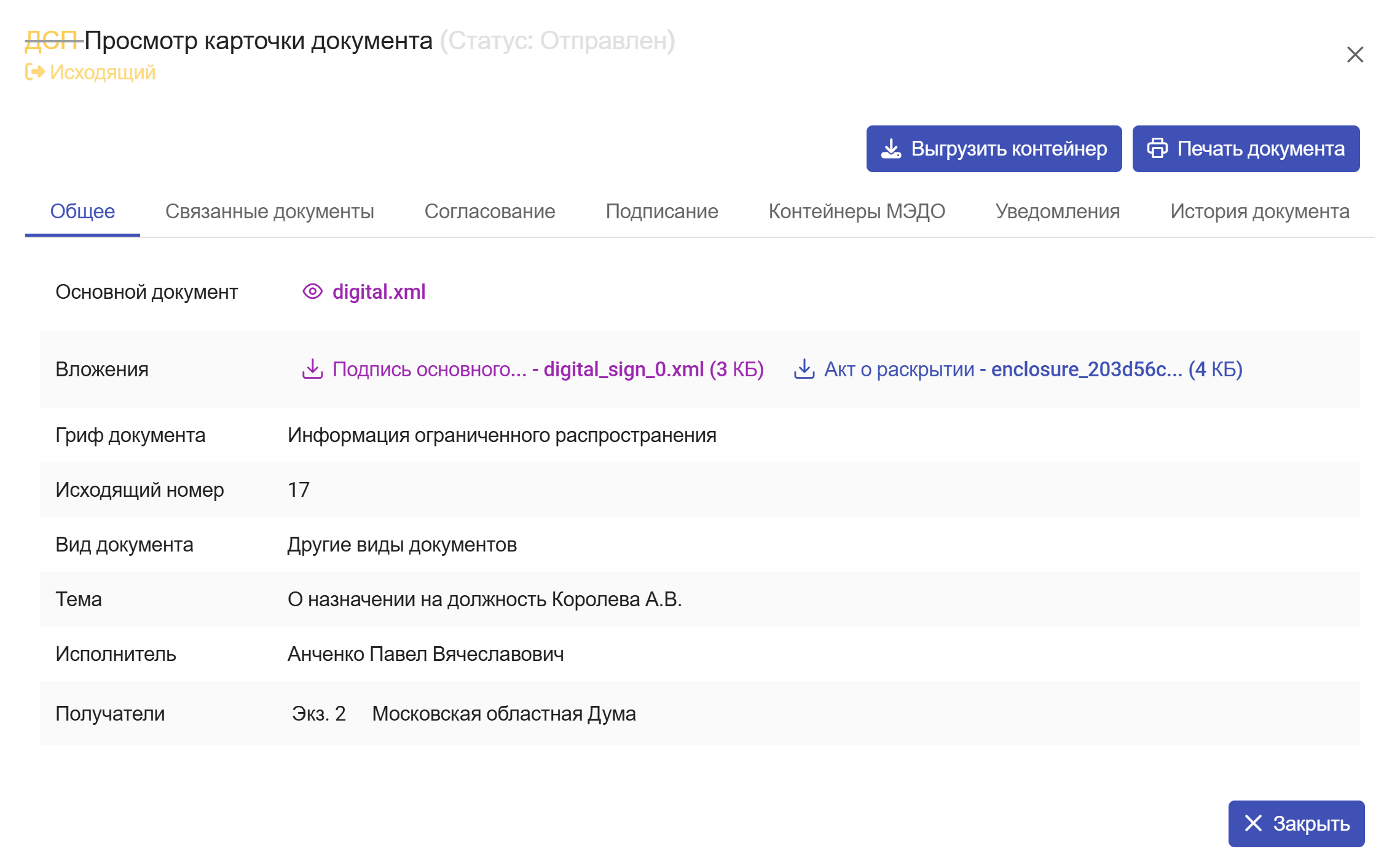The height and width of the screenshot is (862, 1400).
Task: Click the Основной документ field label
Action: 146,292
